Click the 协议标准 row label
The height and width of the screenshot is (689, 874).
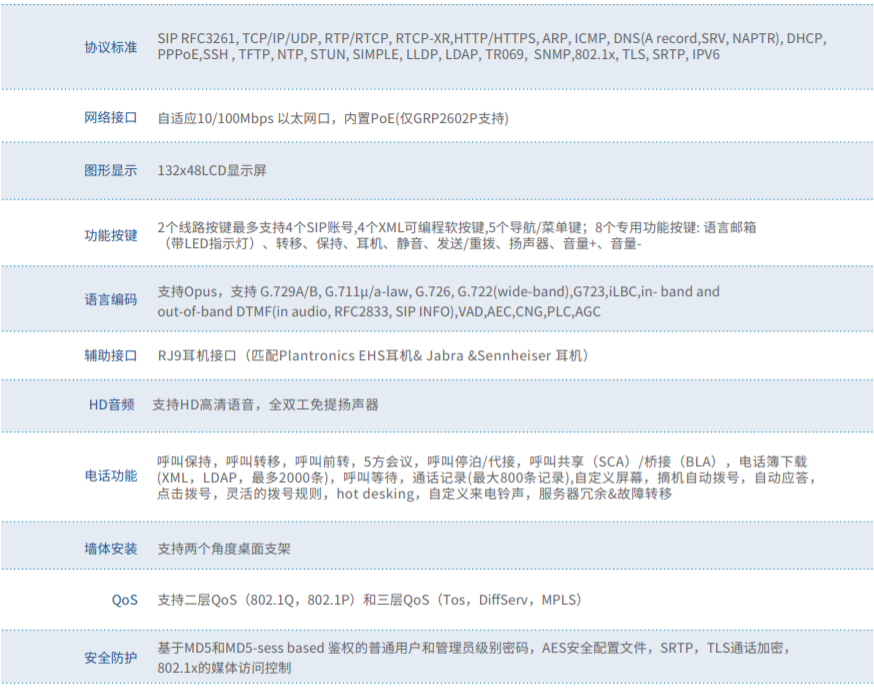pos(110,47)
